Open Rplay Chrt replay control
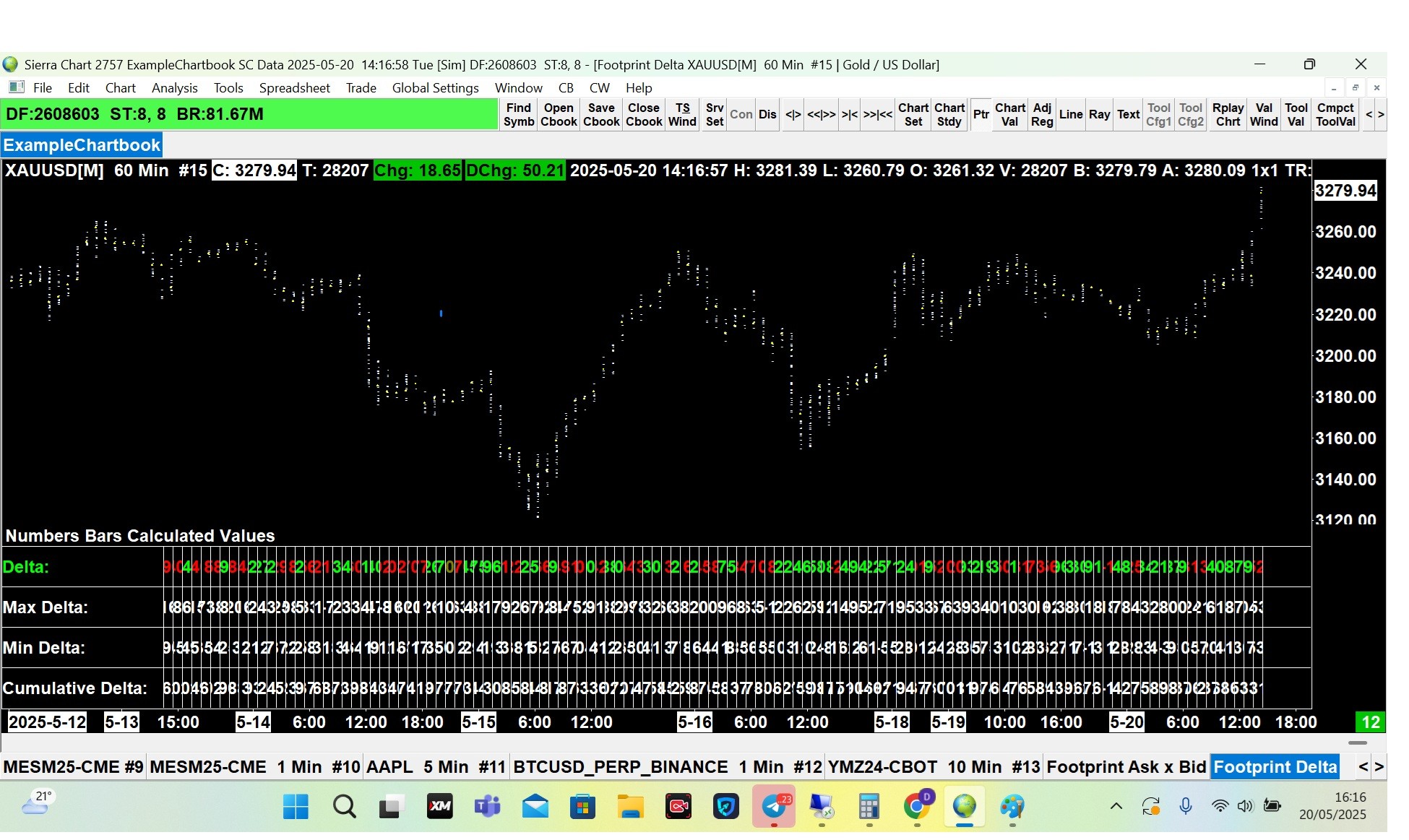The height and width of the screenshot is (840, 1409). 1228,115
